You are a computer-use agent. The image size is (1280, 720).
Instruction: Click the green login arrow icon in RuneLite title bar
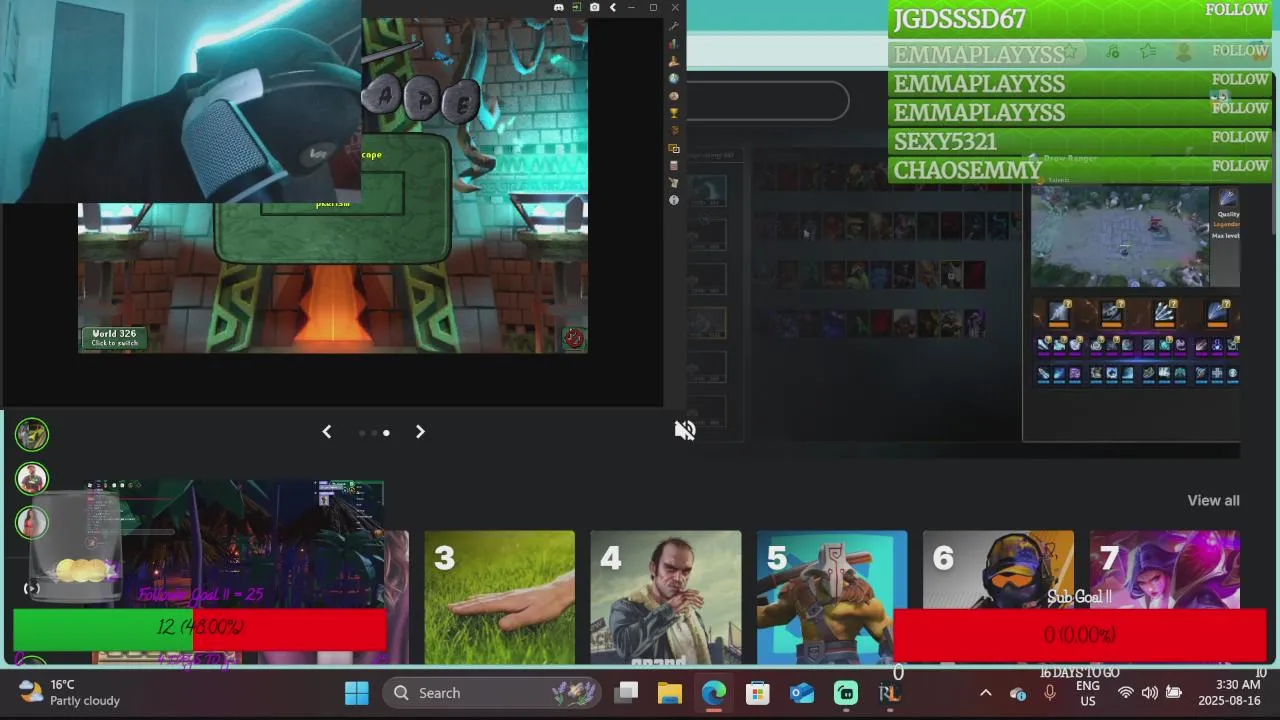(577, 7)
